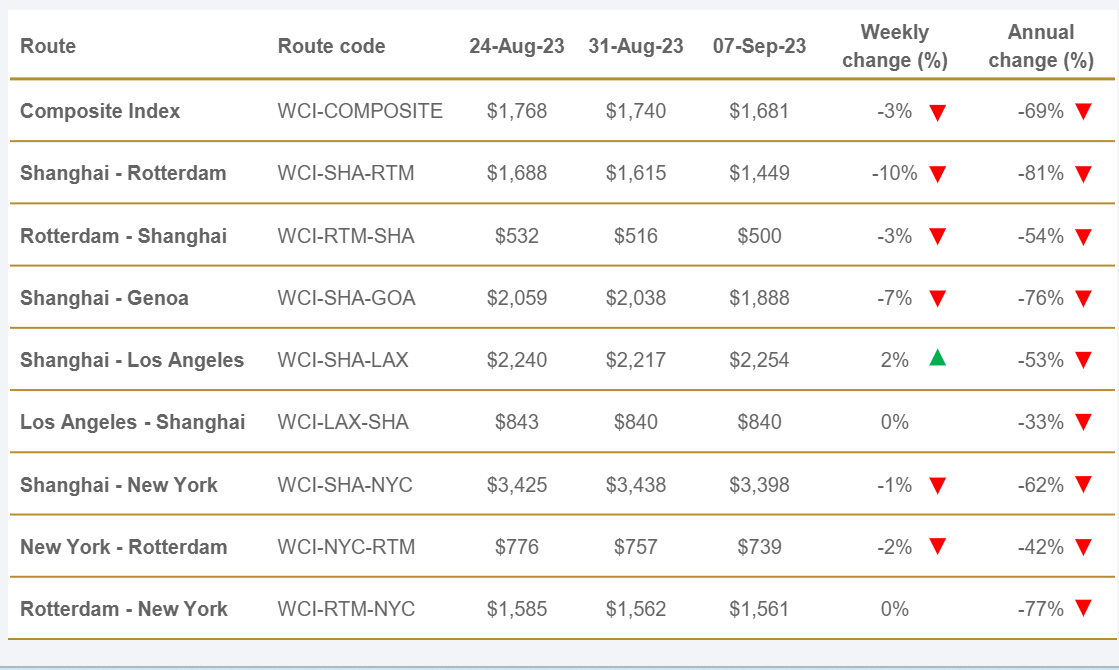The image size is (1119, 670).
Task: Select the $3,398 Shanghai - New York price
Action: (759, 485)
